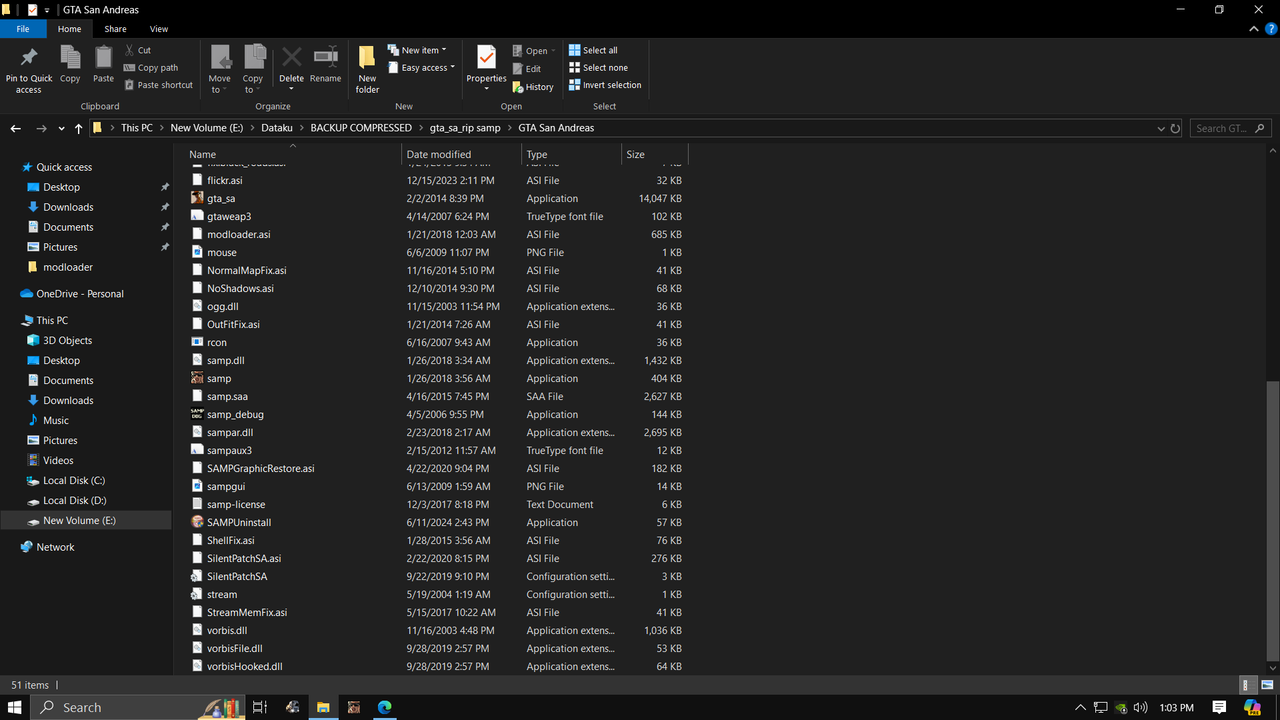Open the Move to dropdown
The height and width of the screenshot is (720, 1280).
tap(219, 69)
